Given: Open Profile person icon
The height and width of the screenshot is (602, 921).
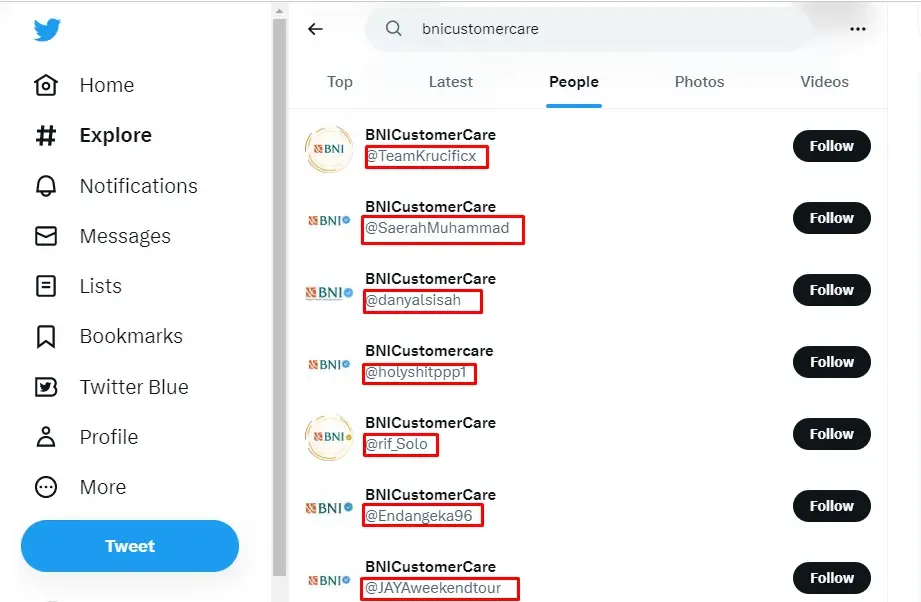Looking at the screenshot, I should click(46, 437).
